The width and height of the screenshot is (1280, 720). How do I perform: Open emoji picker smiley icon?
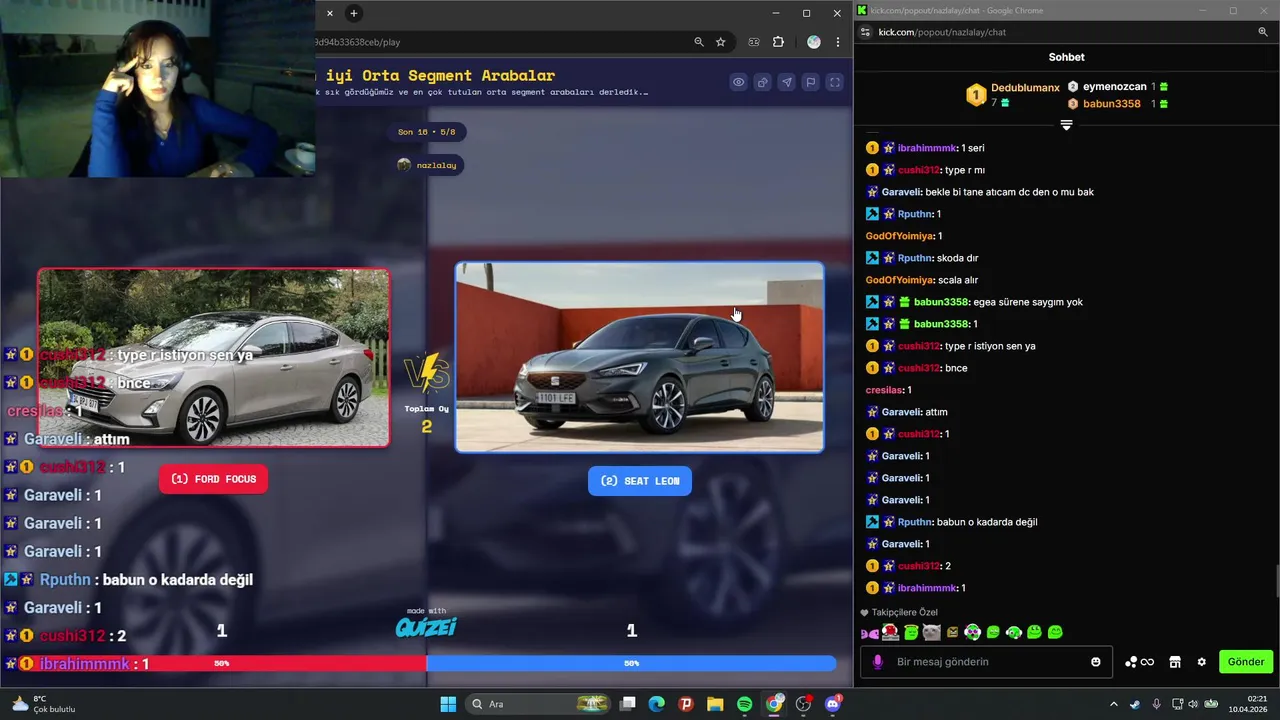(x=1096, y=662)
